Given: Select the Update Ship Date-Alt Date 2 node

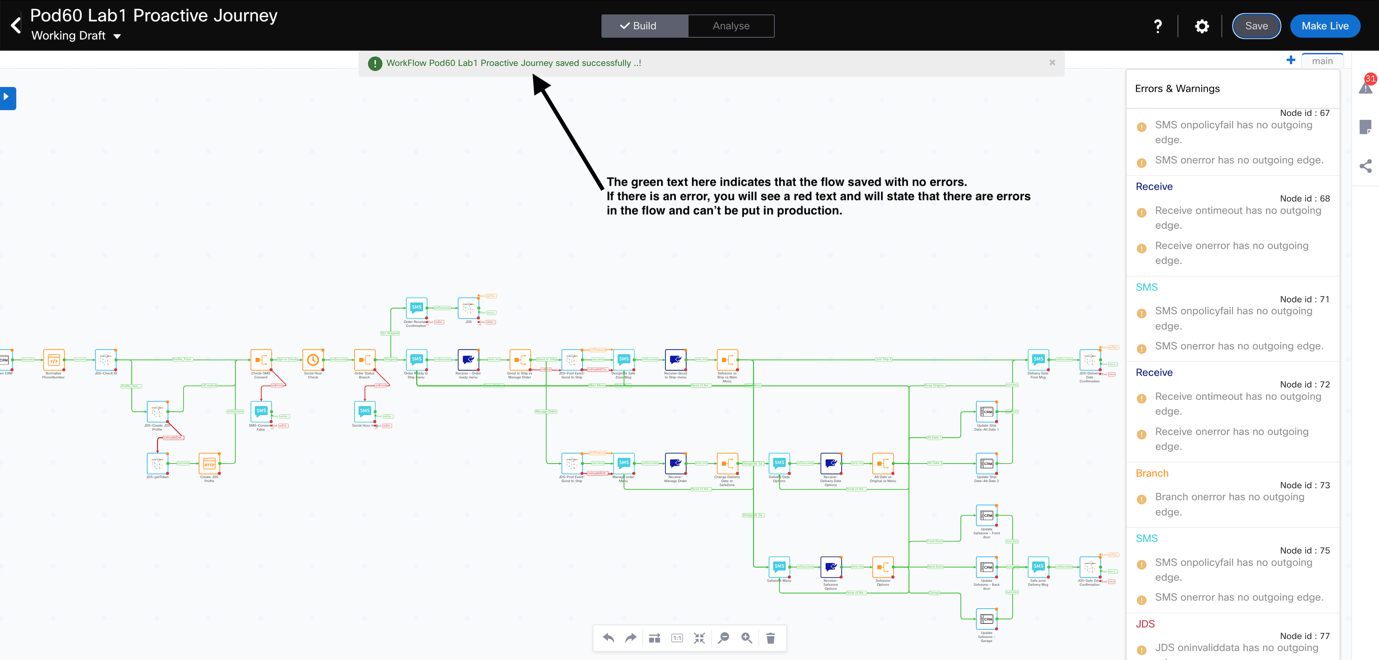Looking at the screenshot, I should (986, 464).
